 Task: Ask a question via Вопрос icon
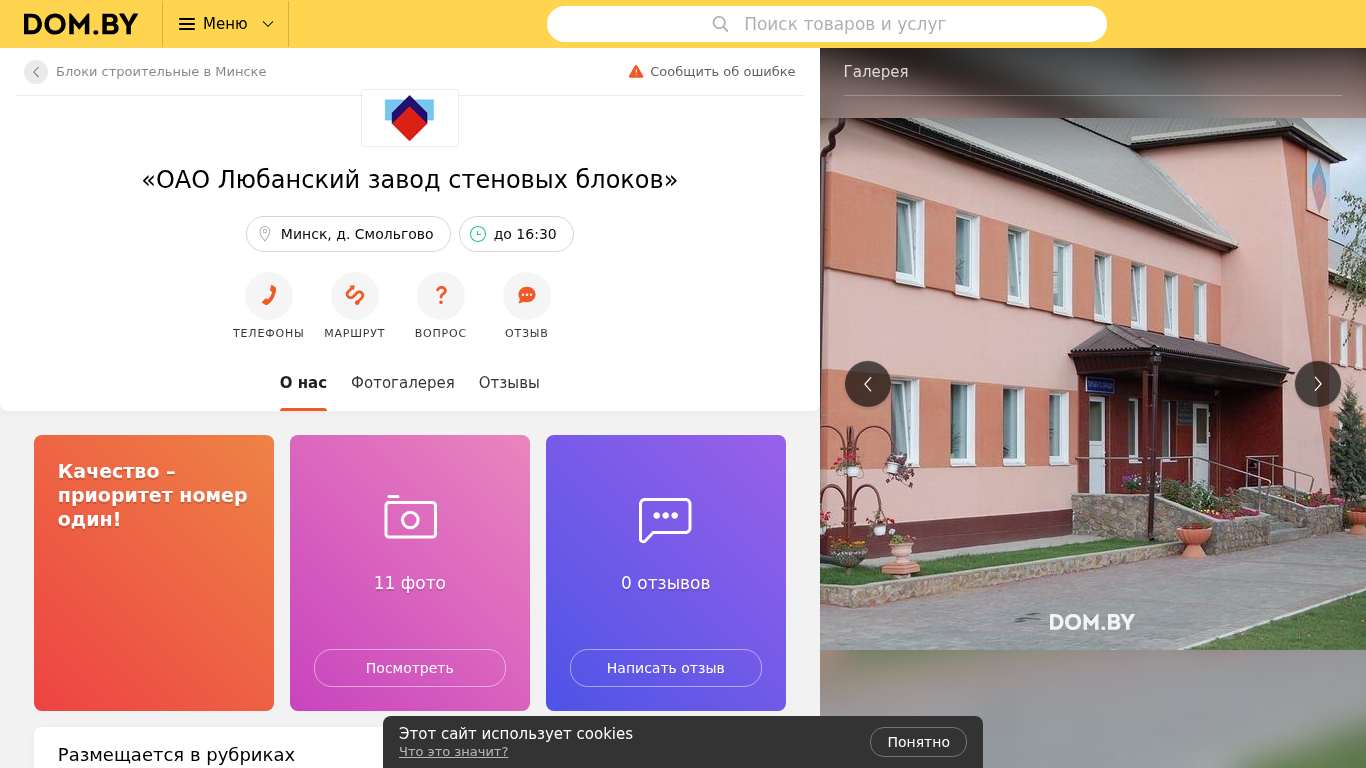coord(441,296)
